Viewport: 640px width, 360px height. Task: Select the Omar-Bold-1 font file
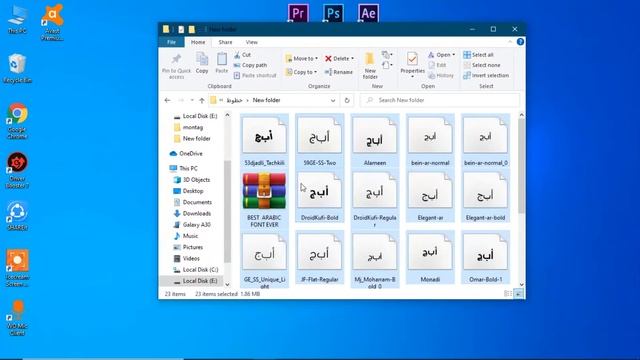tap(485, 257)
